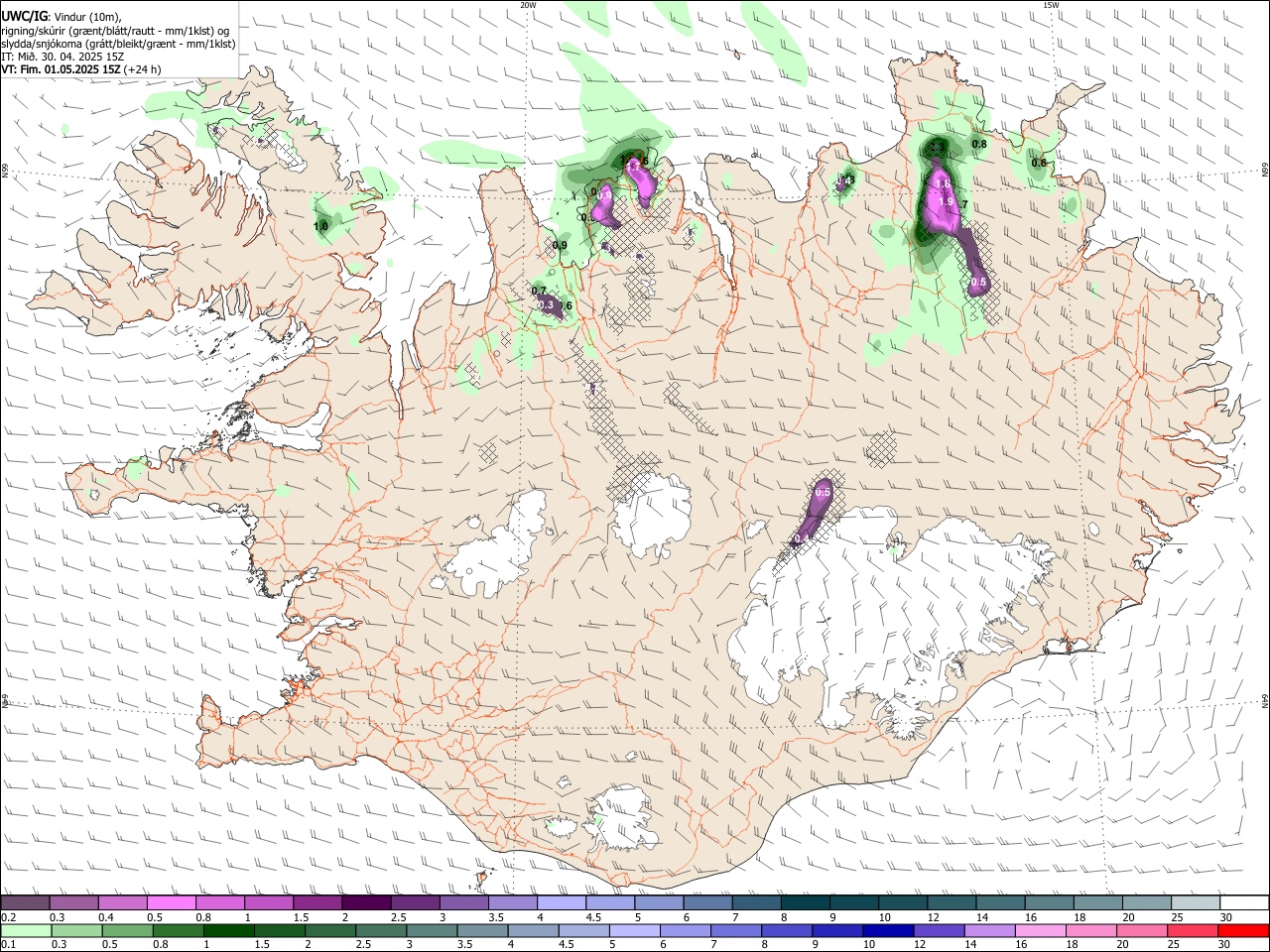Select the '0.7' value on the map
The image size is (1270, 952).
point(539,291)
